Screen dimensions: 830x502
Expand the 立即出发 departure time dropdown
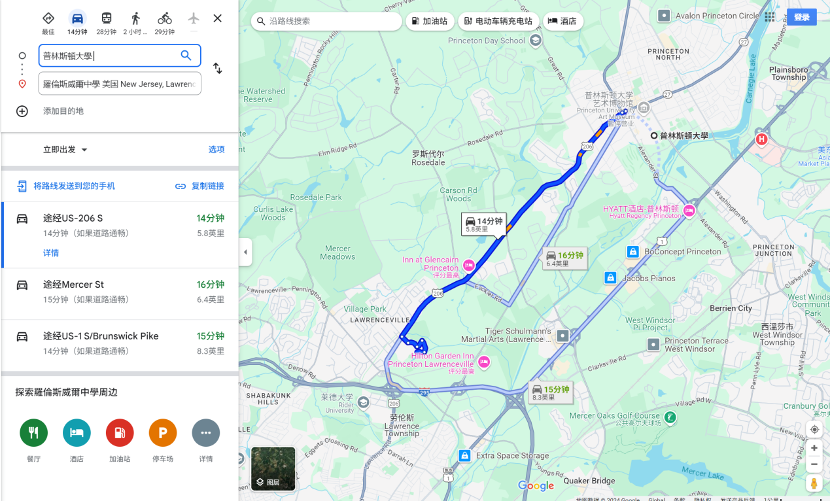65,150
